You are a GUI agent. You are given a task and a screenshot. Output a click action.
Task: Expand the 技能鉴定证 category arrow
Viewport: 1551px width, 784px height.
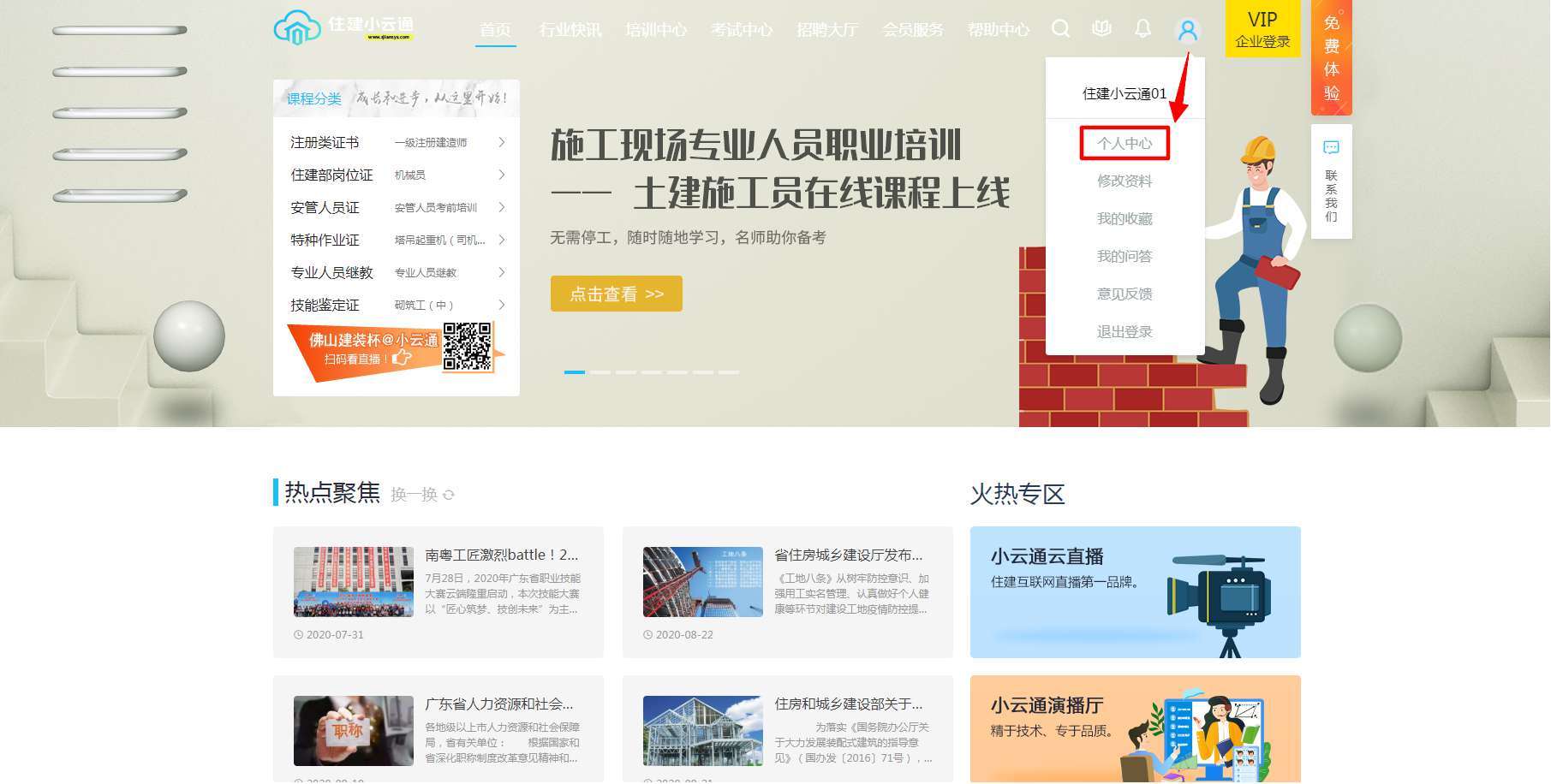501,305
